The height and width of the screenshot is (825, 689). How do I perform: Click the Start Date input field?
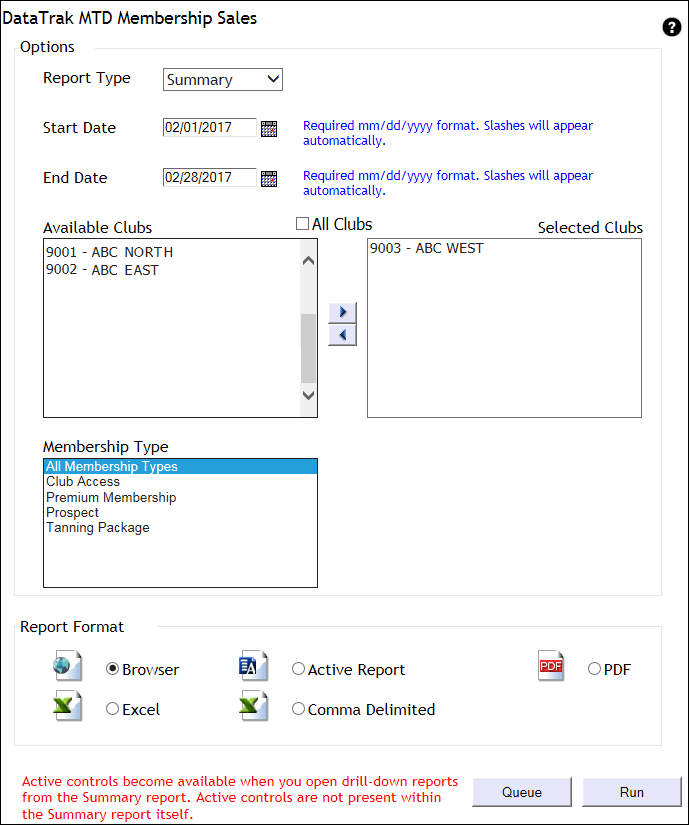click(x=209, y=128)
